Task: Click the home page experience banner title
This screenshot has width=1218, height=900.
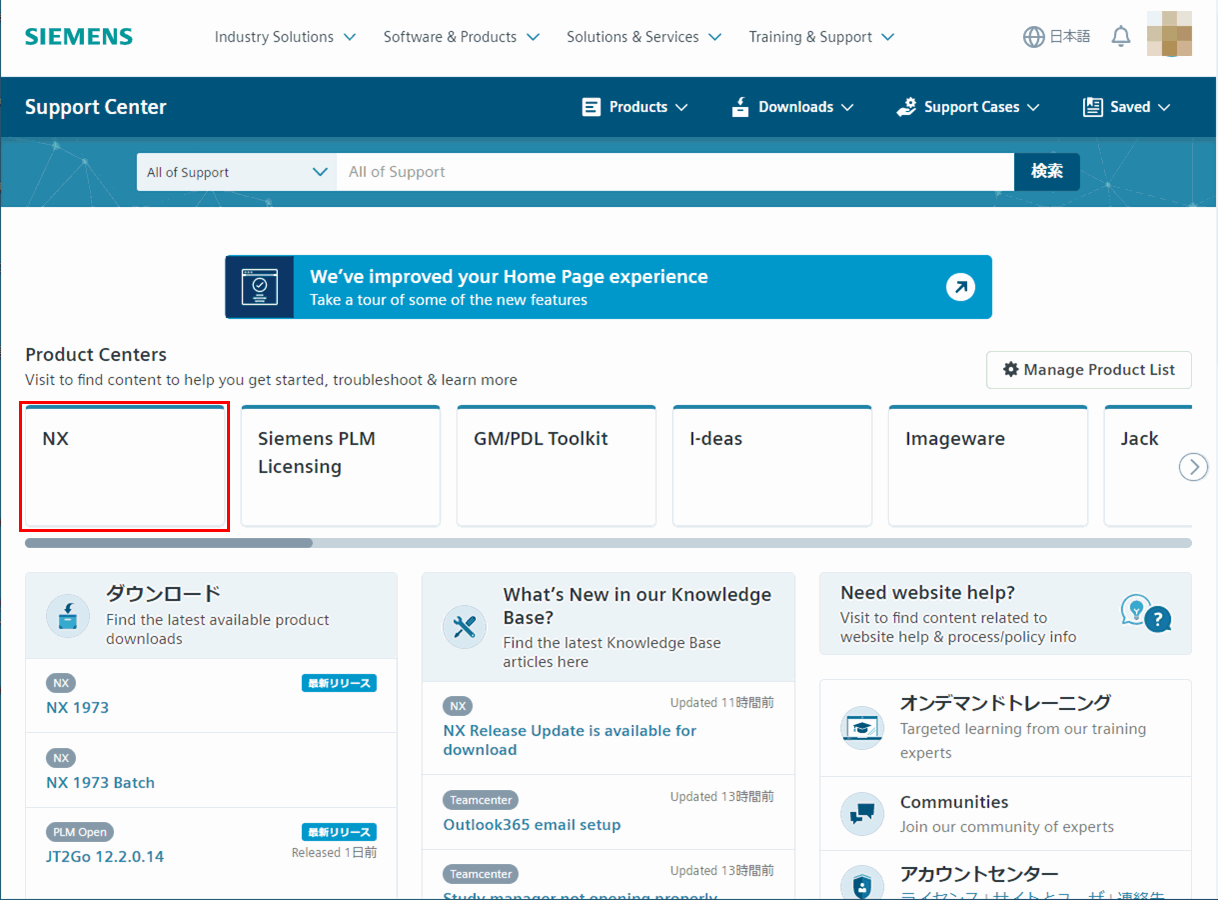Action: tap(509, 277)
